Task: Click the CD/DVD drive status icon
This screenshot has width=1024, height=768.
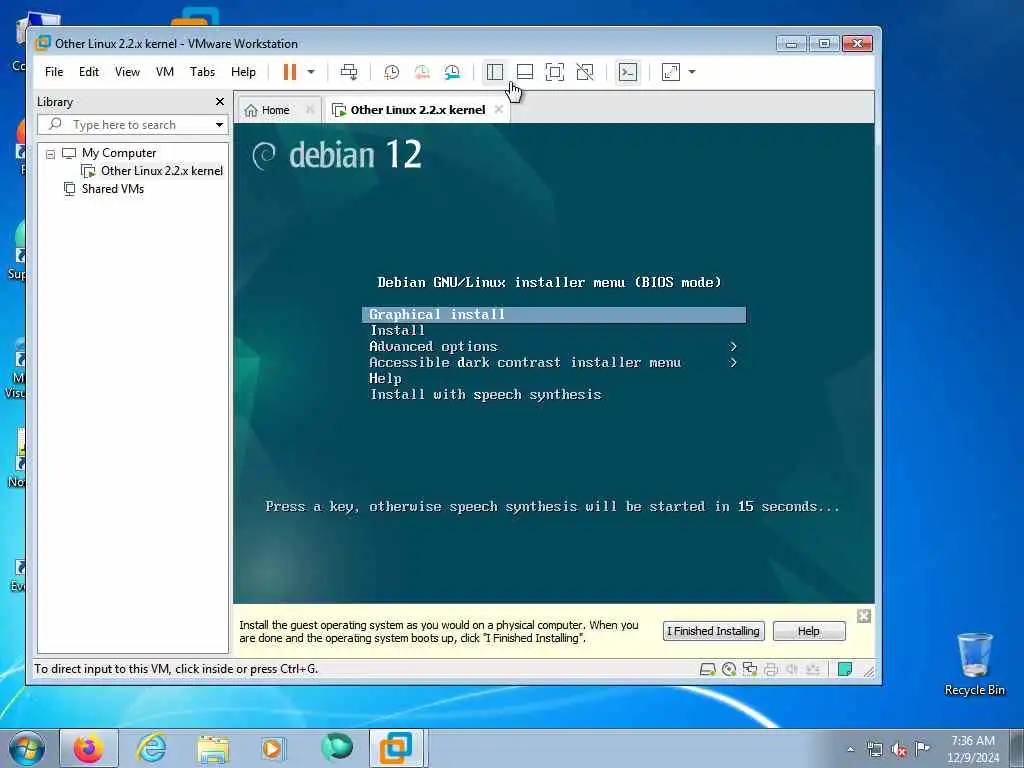Action: (729, 669)
